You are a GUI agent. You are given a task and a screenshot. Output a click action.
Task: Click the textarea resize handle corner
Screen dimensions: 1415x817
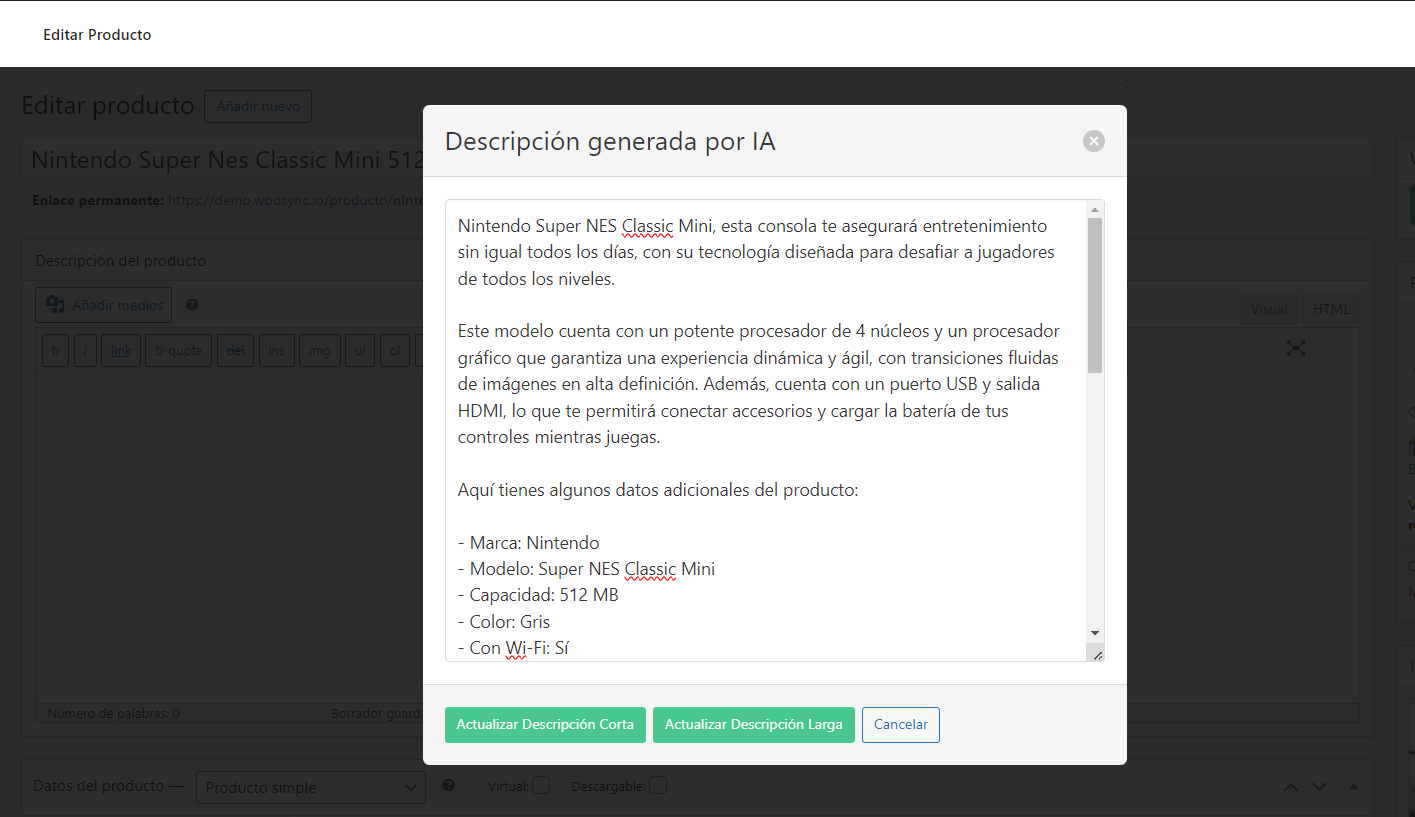coord(1096,653)
